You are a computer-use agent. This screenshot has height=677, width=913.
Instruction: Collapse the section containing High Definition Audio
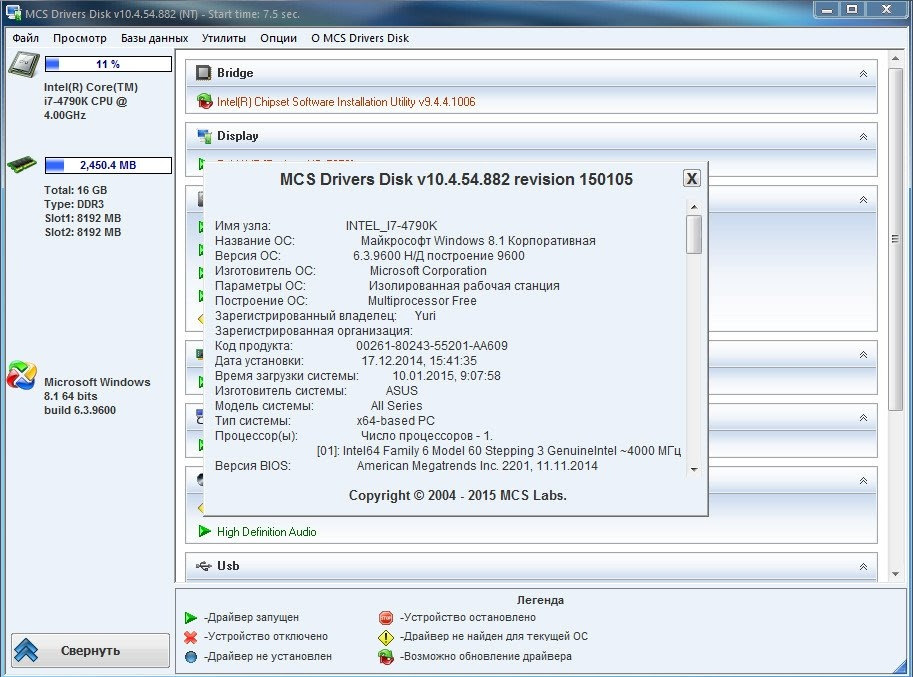coord(864,480)
